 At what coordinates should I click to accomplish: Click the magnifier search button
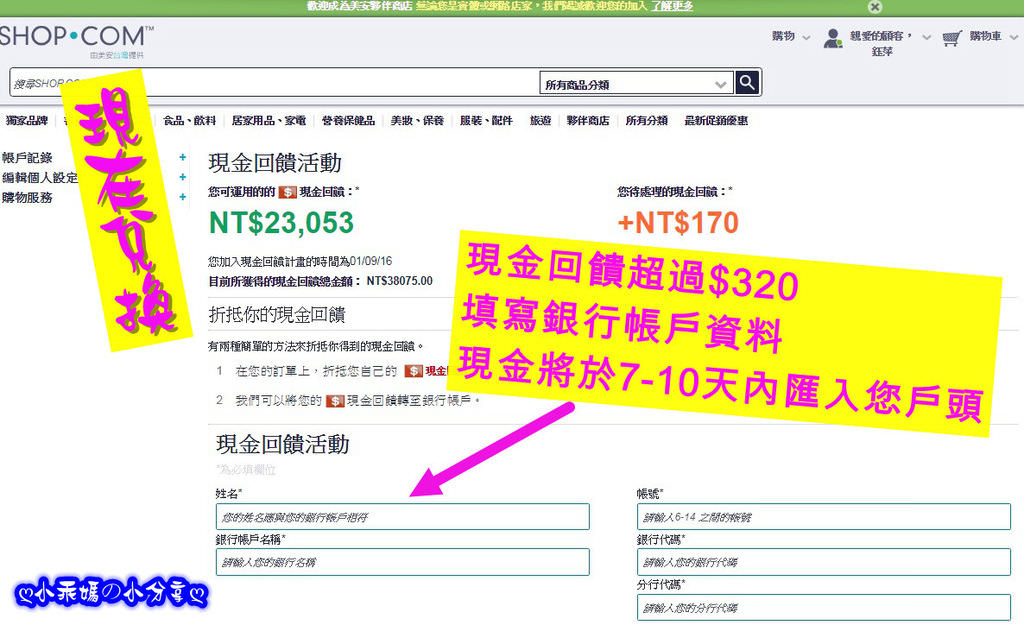click(747, 83)
